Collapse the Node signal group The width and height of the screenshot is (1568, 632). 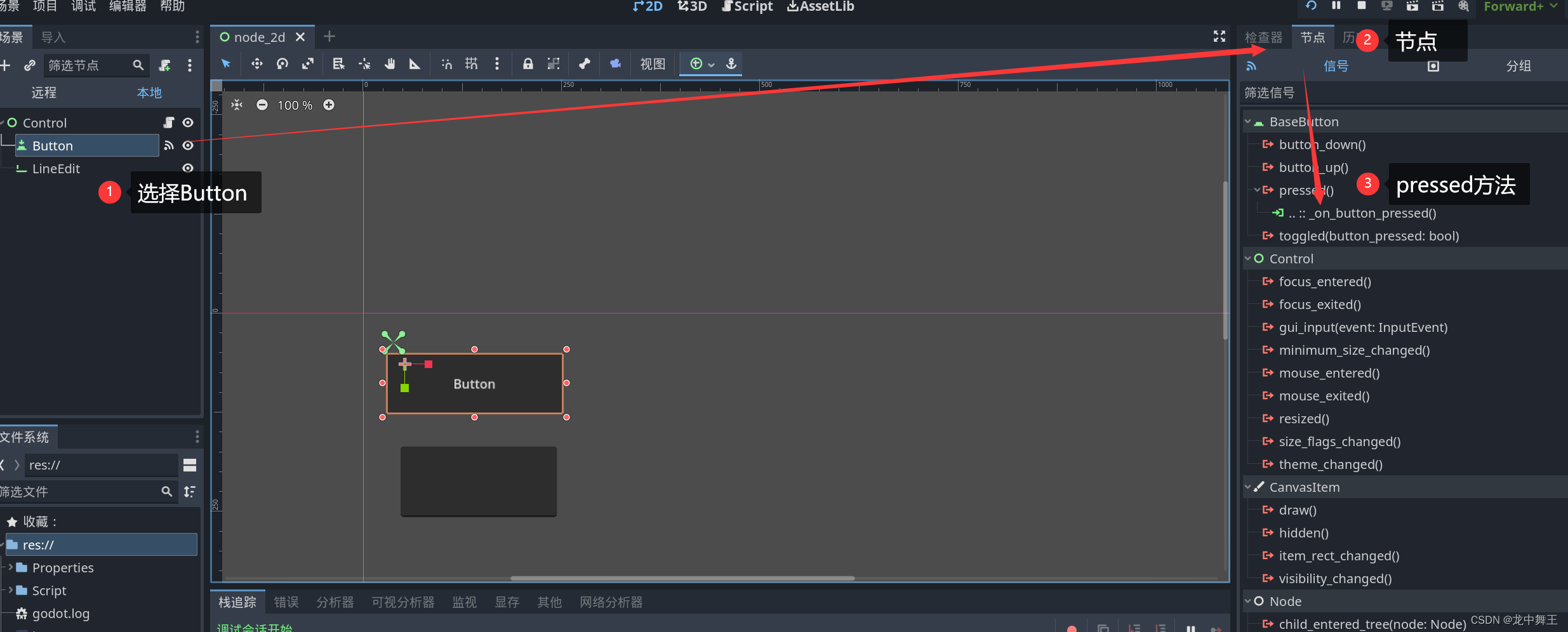point(1248,602)
